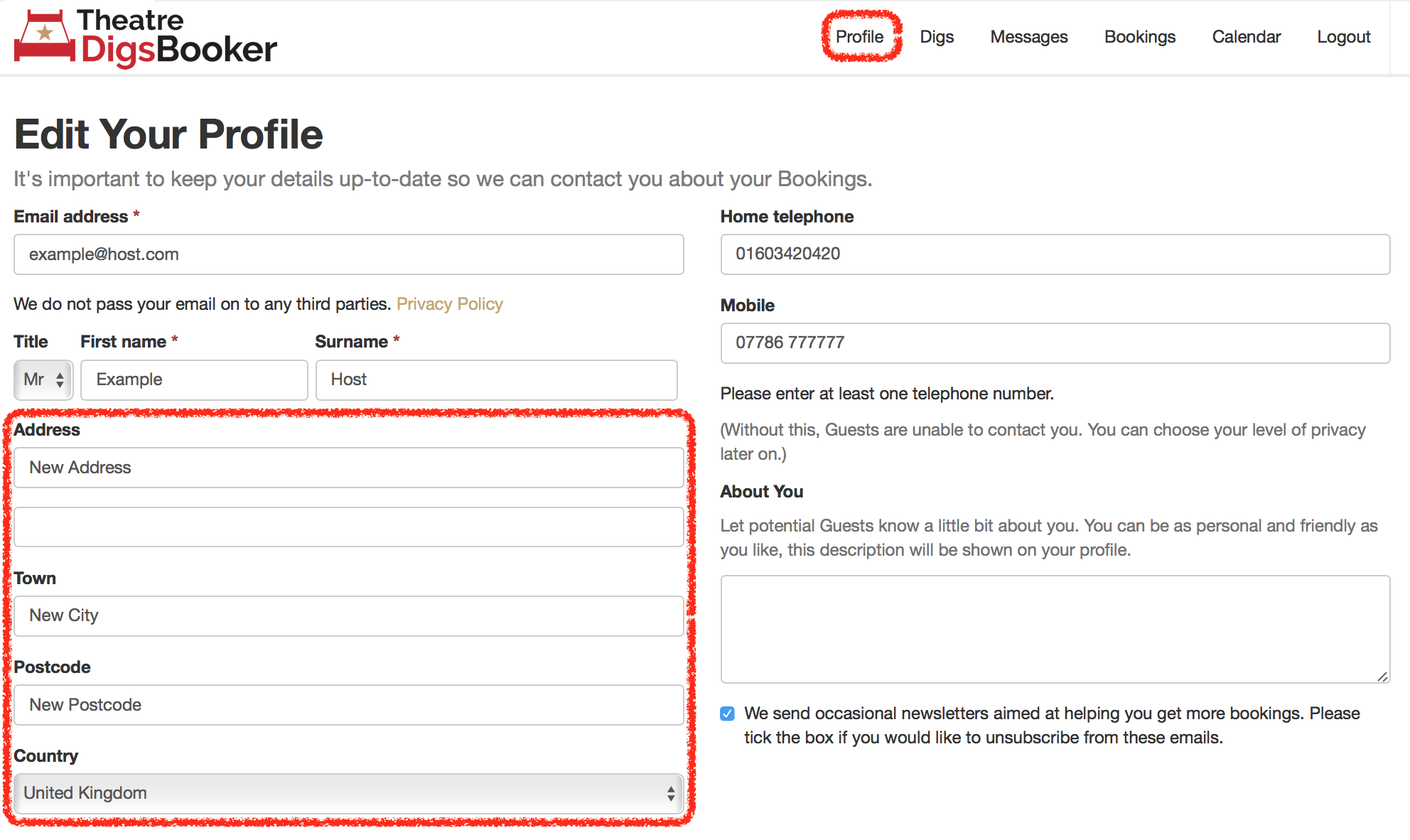This screenshot has height=840, width=1410.
Task: Open the Profile menu item
Action: (x=860, y=37)
